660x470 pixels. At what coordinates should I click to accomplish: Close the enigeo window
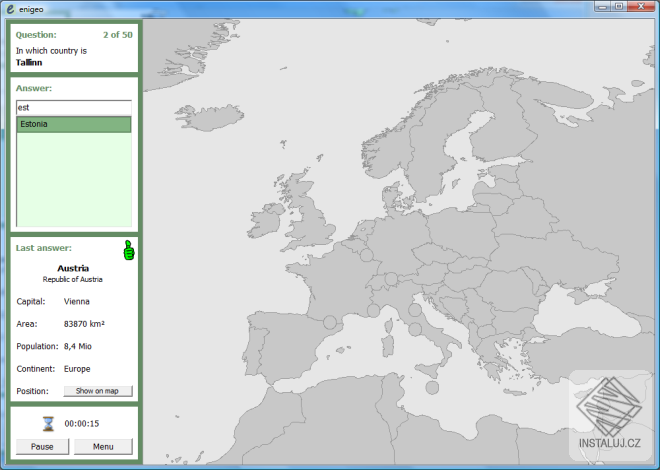point(641,6)
